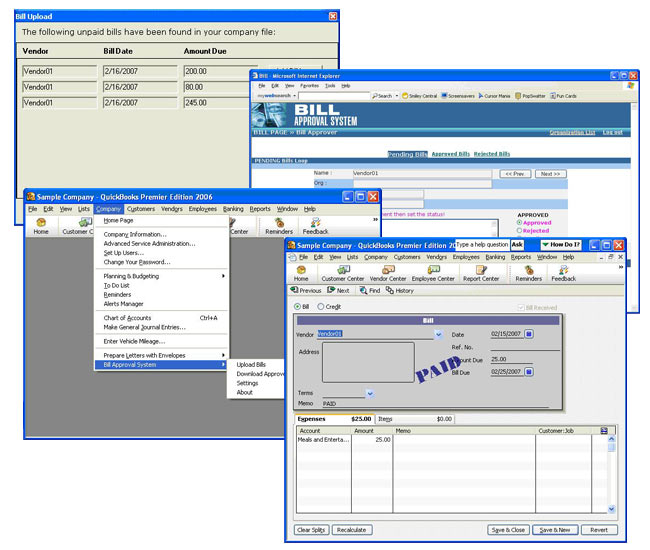This screenshot has width=650, height=550.
Task: Open Company menu in back QuickBooks window
Action: click(108, 209)
